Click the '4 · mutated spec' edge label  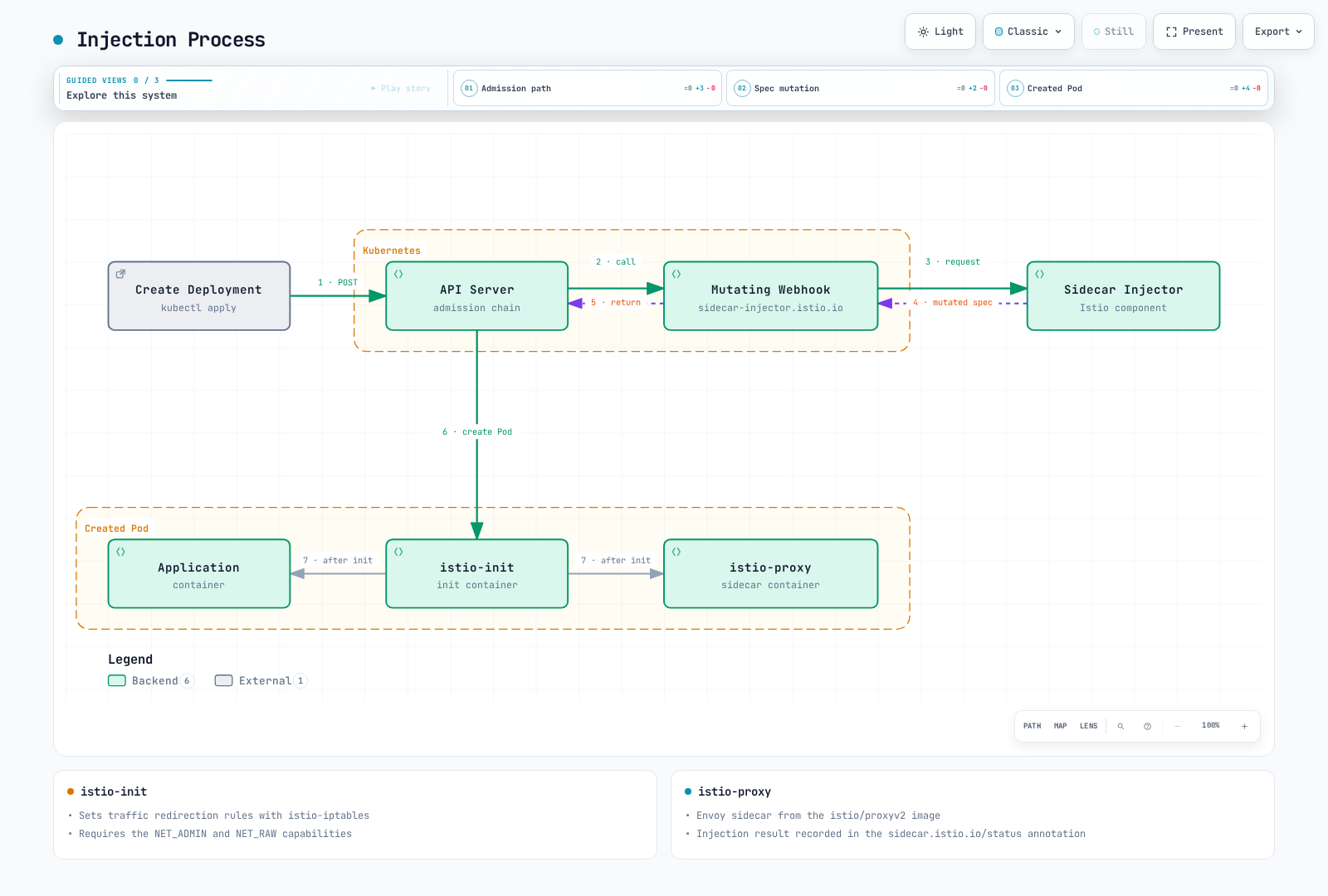click(x=953, y=303)
